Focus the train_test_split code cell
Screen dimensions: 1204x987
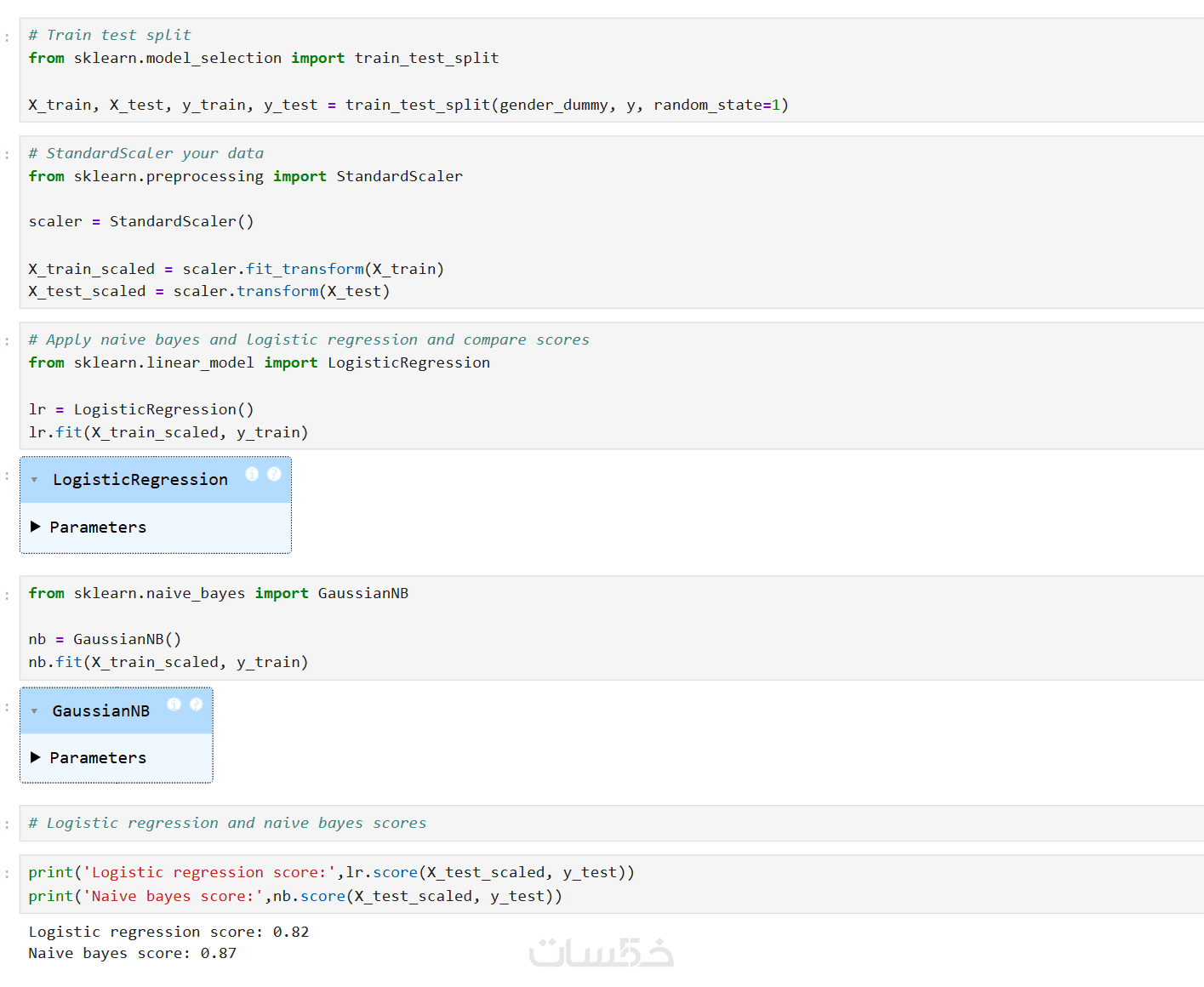click(x=596, y=81)
